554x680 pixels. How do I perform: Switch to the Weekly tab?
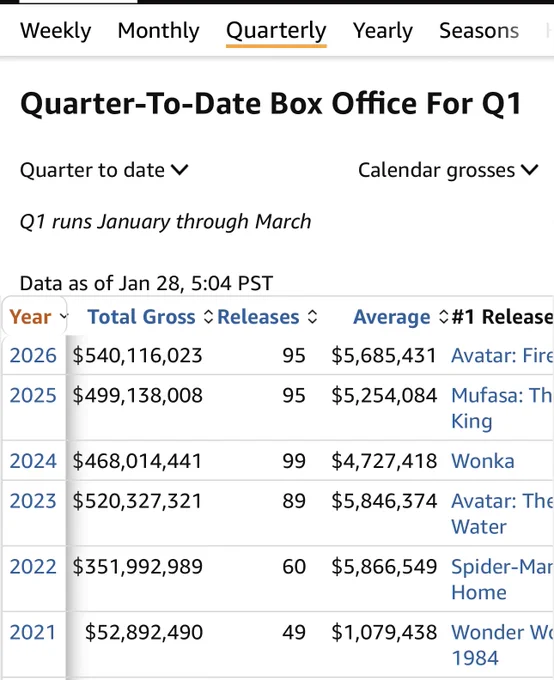(56, 31)
